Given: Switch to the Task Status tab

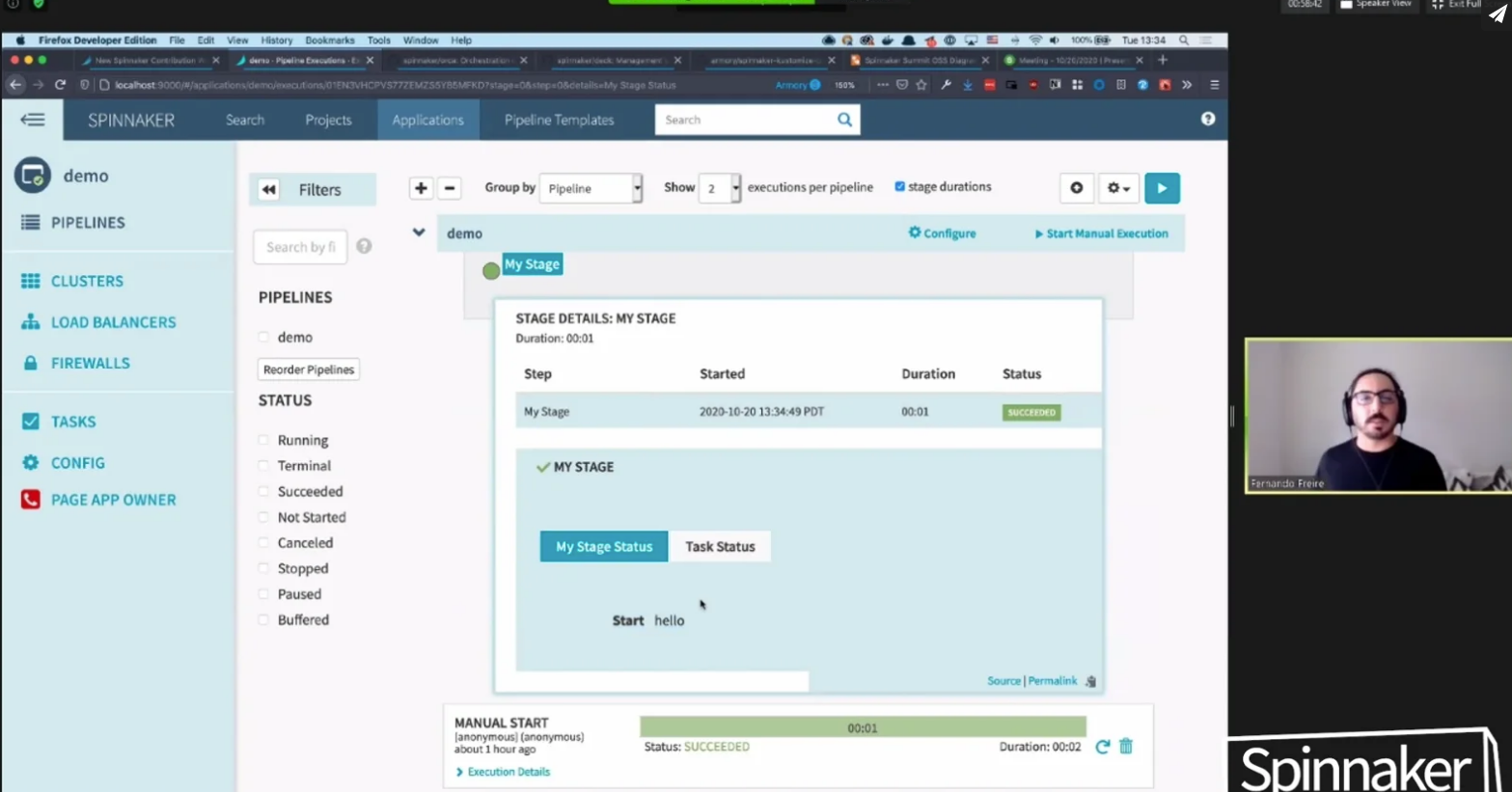Looking at the screenshot, I should click(x=720, y=546).
